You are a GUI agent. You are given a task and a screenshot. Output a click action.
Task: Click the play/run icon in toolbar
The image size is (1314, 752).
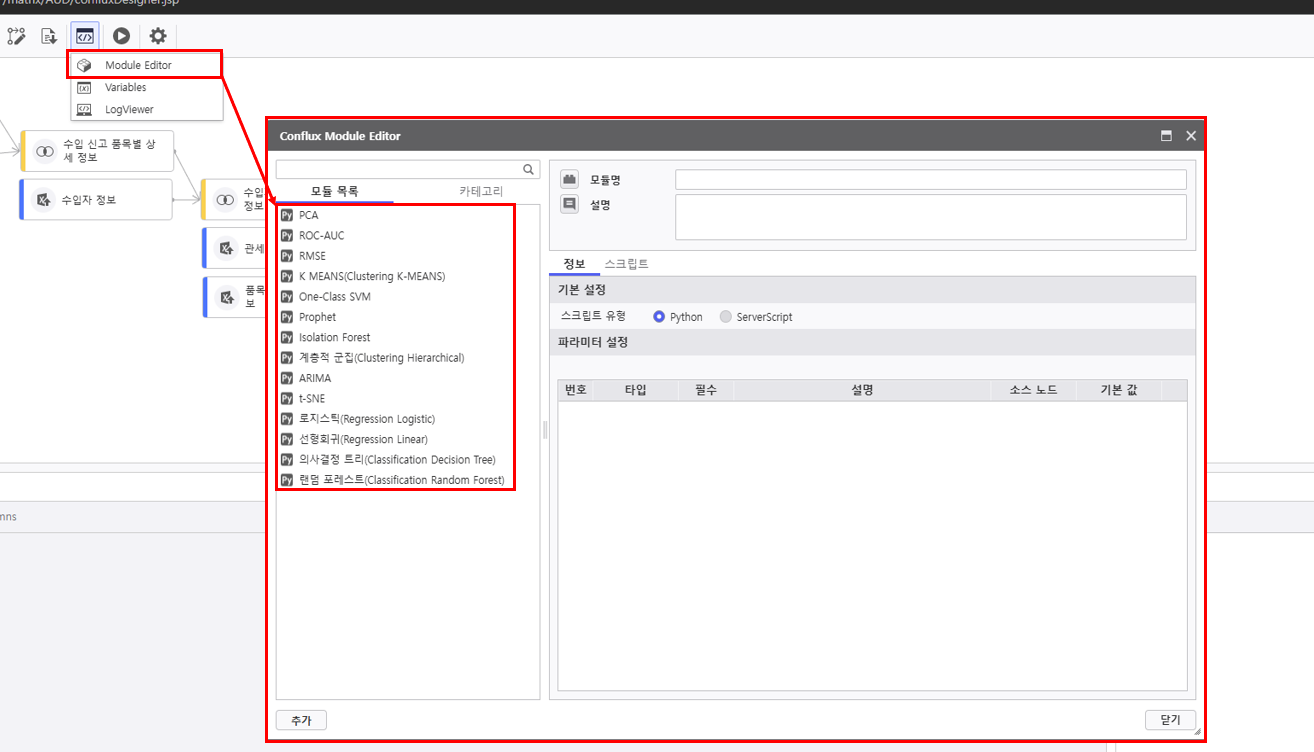click(121, 36)
